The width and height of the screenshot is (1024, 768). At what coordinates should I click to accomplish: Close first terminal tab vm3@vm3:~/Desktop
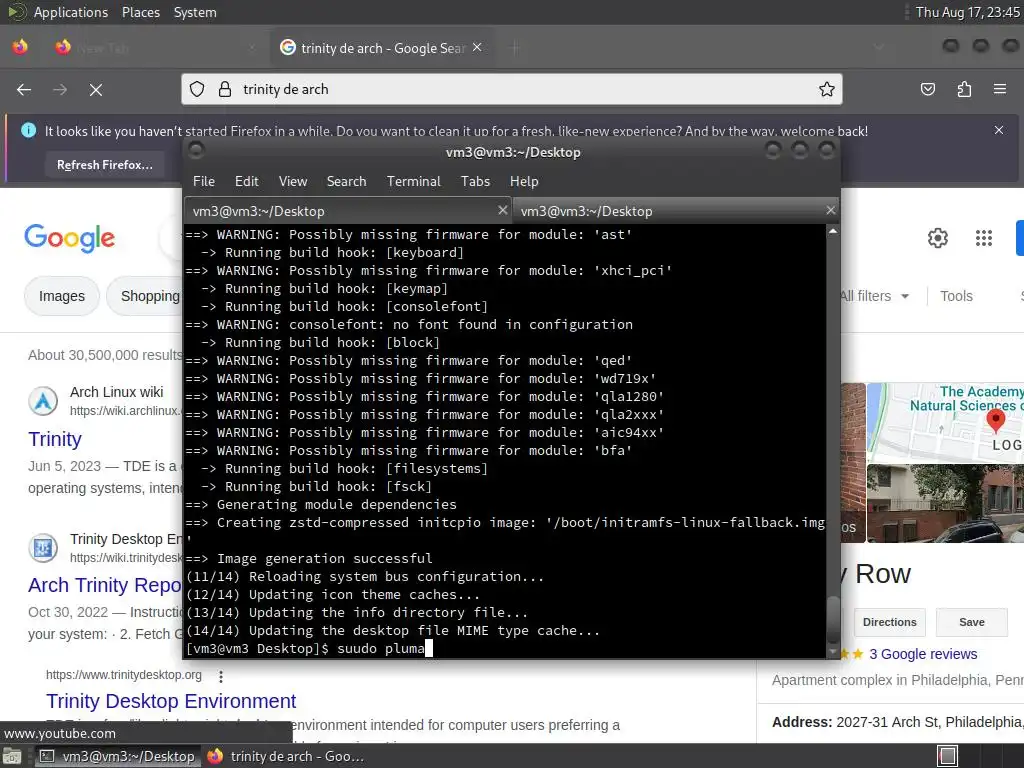click(x=502, y=210)
